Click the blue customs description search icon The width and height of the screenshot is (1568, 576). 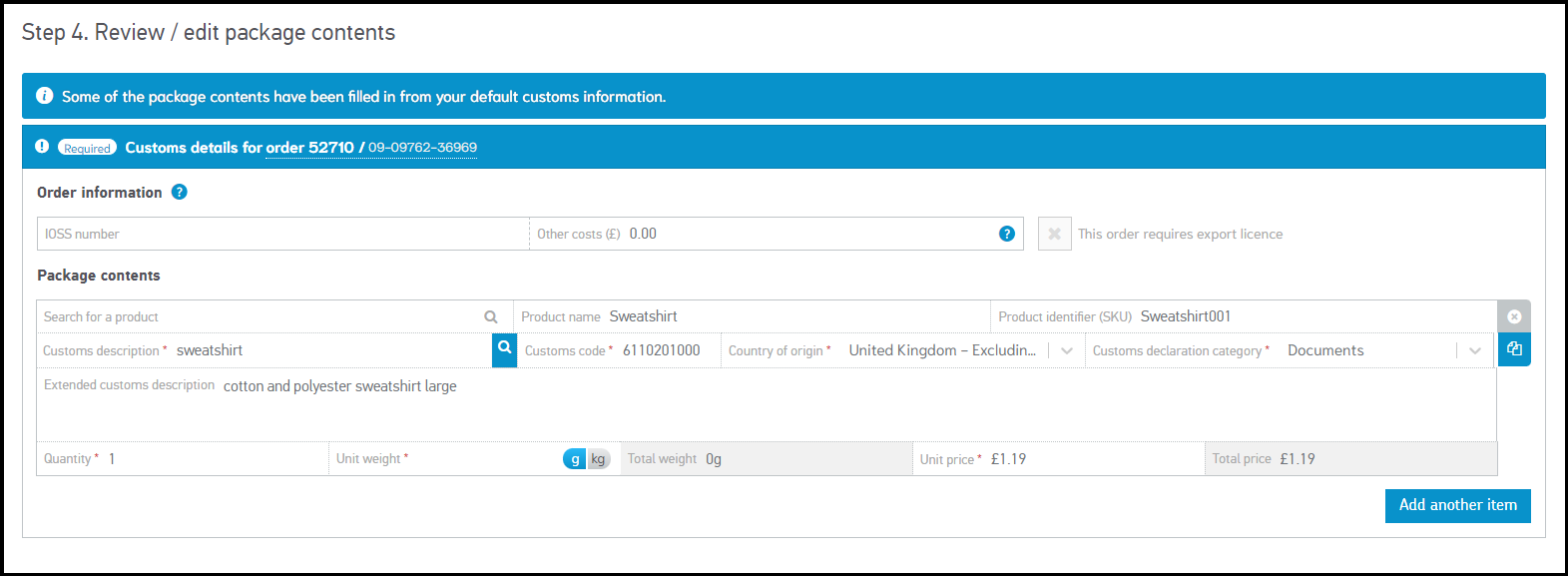point(505,349)
